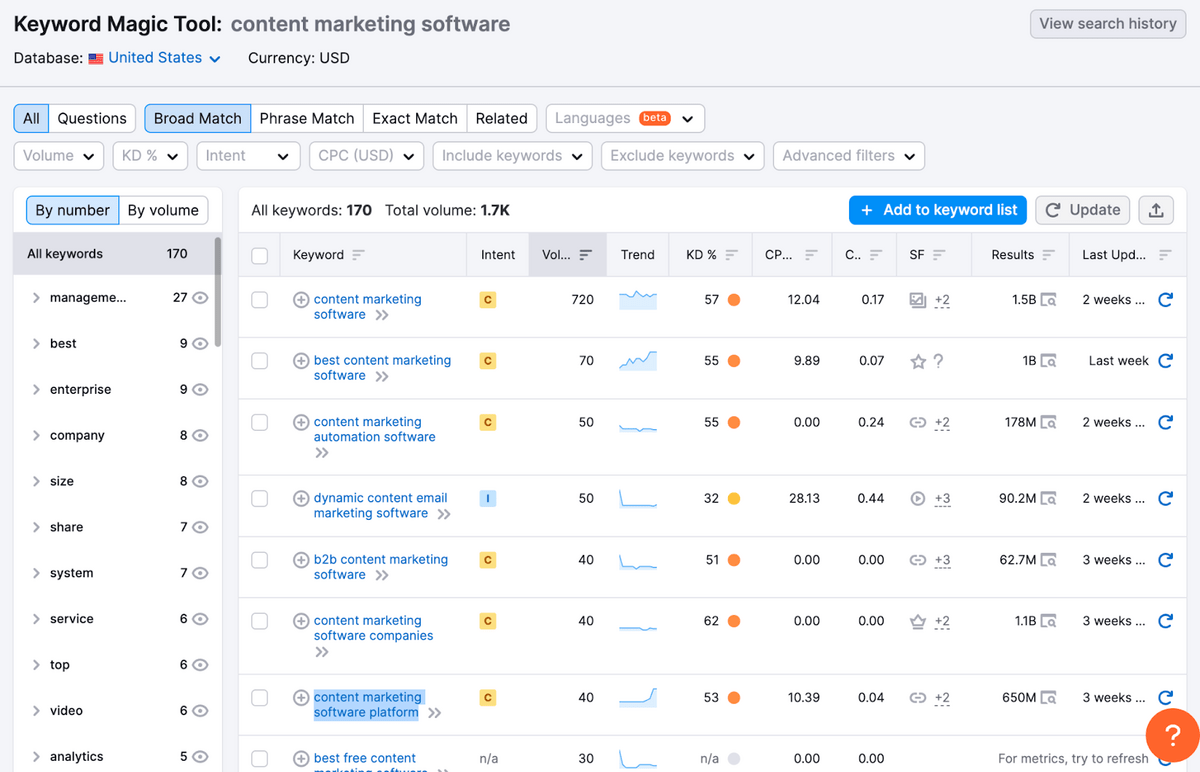Open the orange help button

[1171, 735]
